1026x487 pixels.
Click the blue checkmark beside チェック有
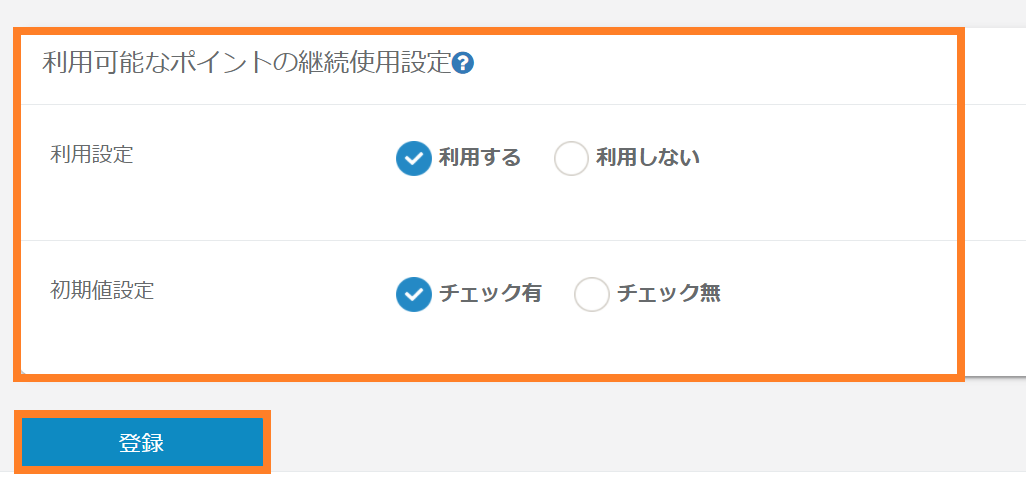click(x=413, y=294)
